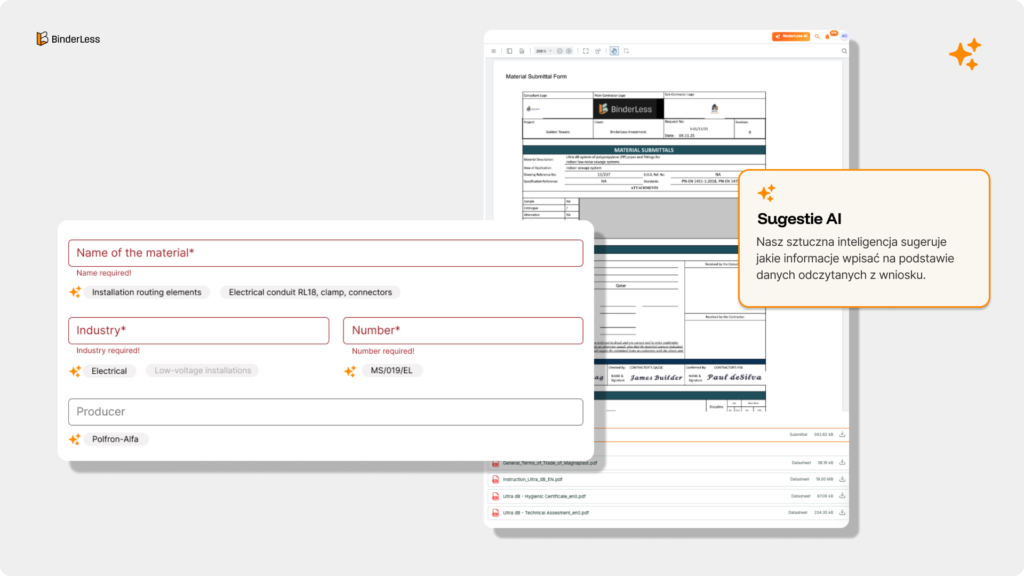Download the Ultra dB Hygienic Certificate file
The width and height of the screenshot is (1024, 576).
coord(842,496)
